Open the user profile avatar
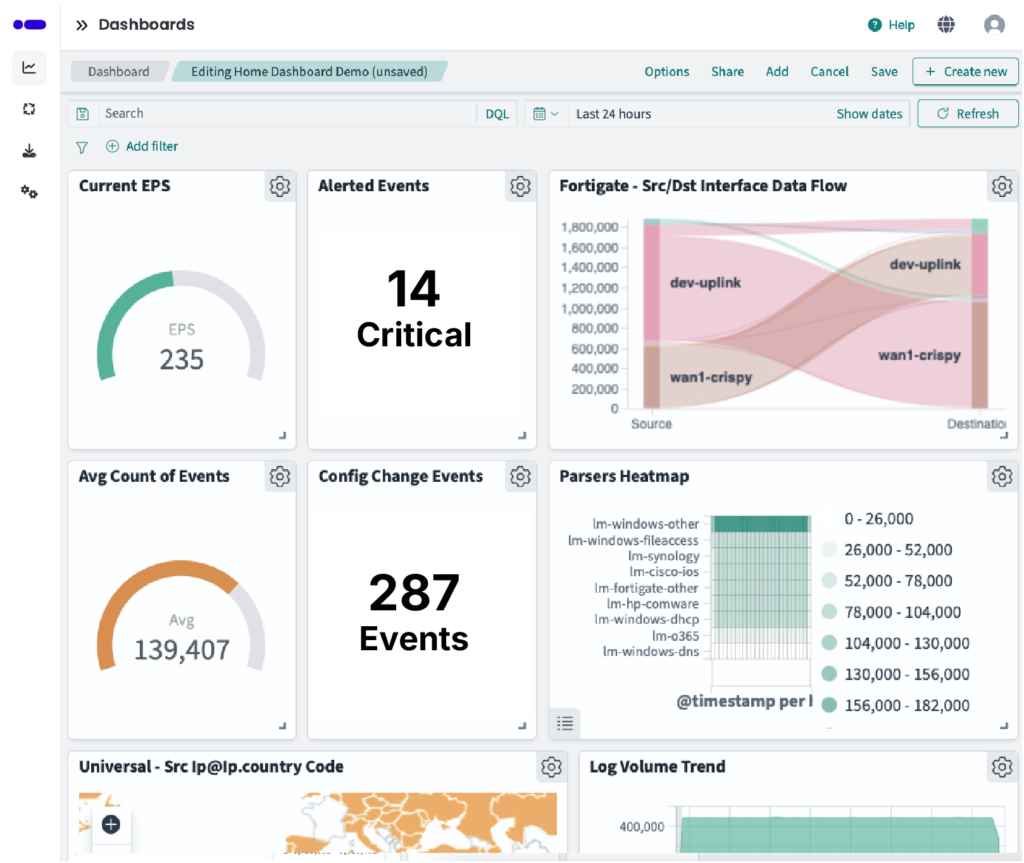1024x863 pixels. (994, 25)
